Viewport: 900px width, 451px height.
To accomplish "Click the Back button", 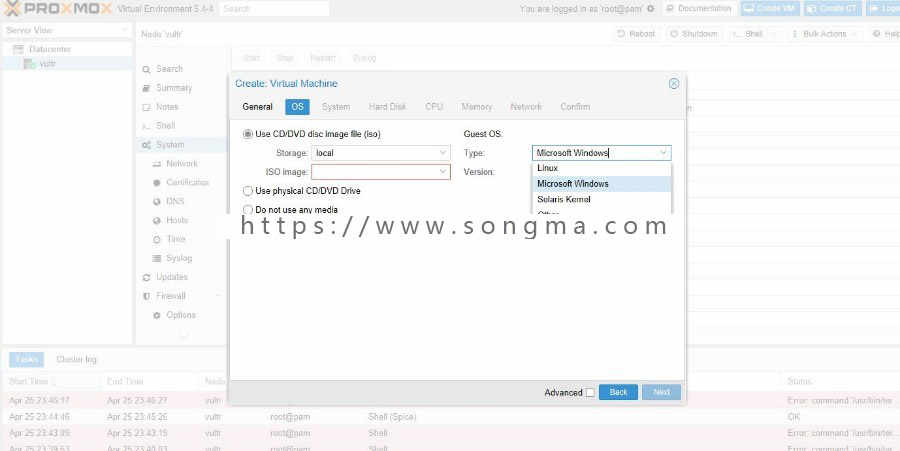I will pos(618,392).
